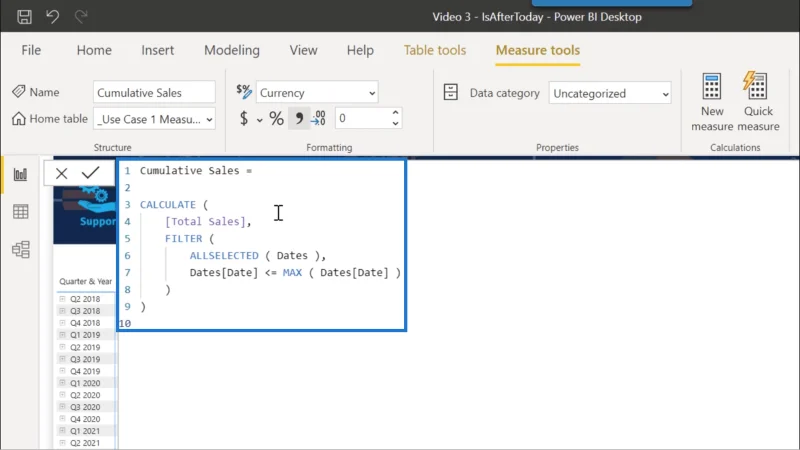Cancel the formula with X button
The width and height of the screenshot is (800, 450).
tap(62, 173)
